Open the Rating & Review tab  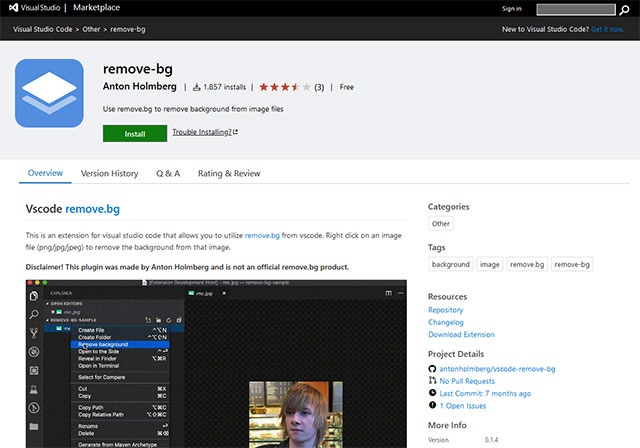(x=229, y=173)
